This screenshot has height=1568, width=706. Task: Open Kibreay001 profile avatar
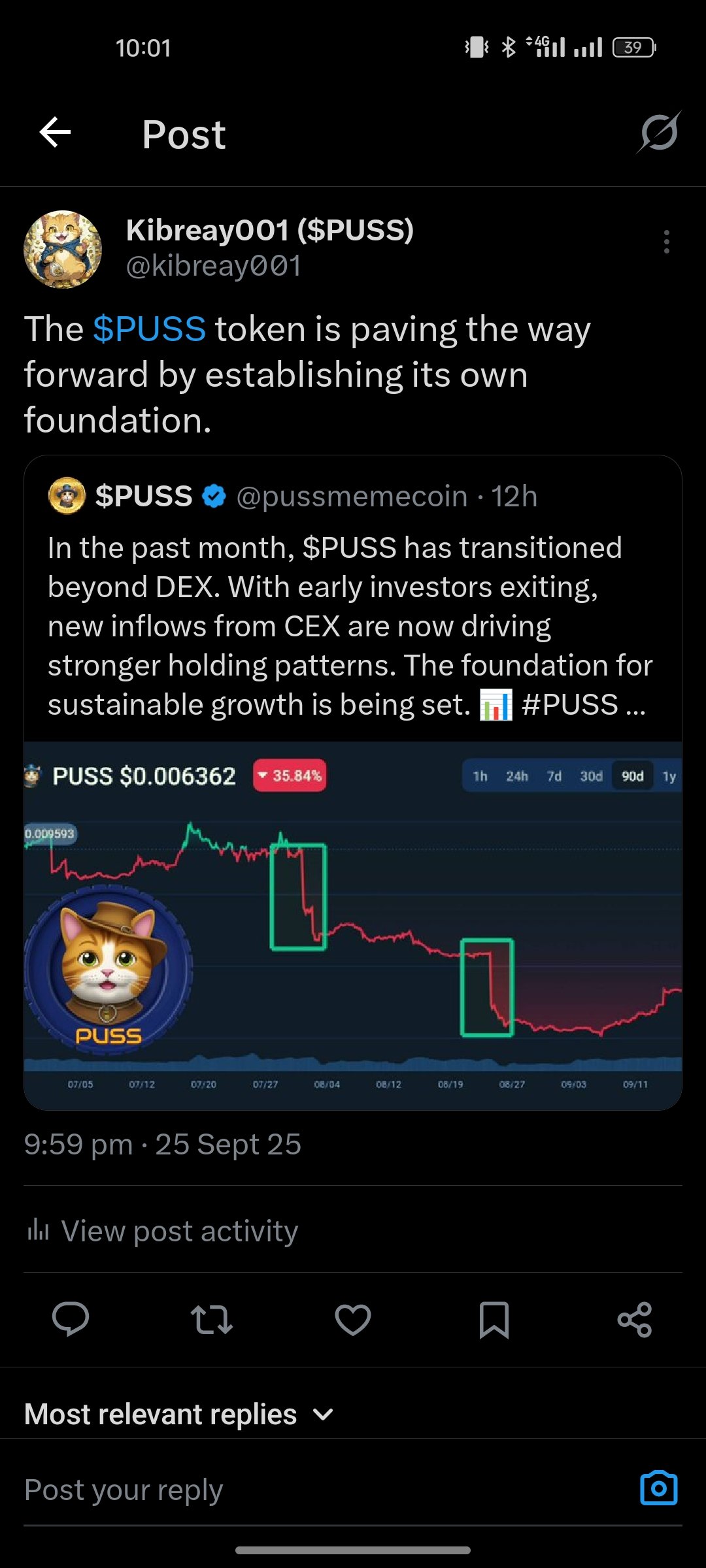click(63, 249)
